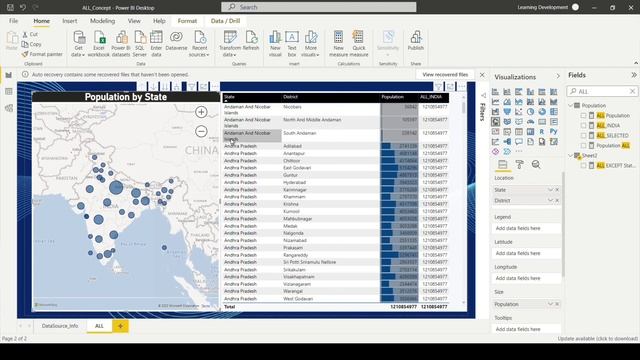This screenshot has height=360, width=640.
Task: Collapse the Fields pane
Action: (634, 75)
